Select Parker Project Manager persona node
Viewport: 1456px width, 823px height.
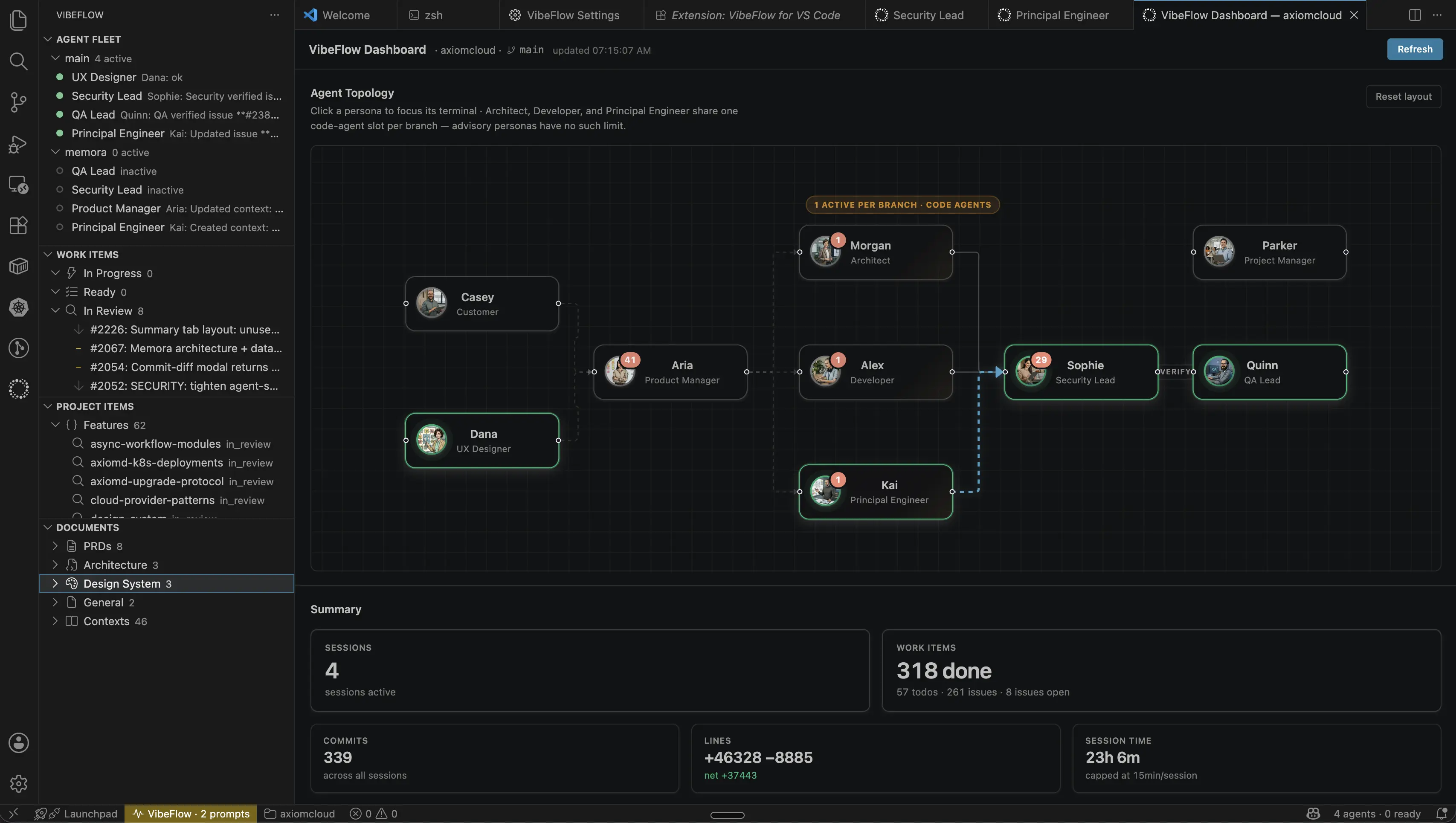[x=1270, y=252]
